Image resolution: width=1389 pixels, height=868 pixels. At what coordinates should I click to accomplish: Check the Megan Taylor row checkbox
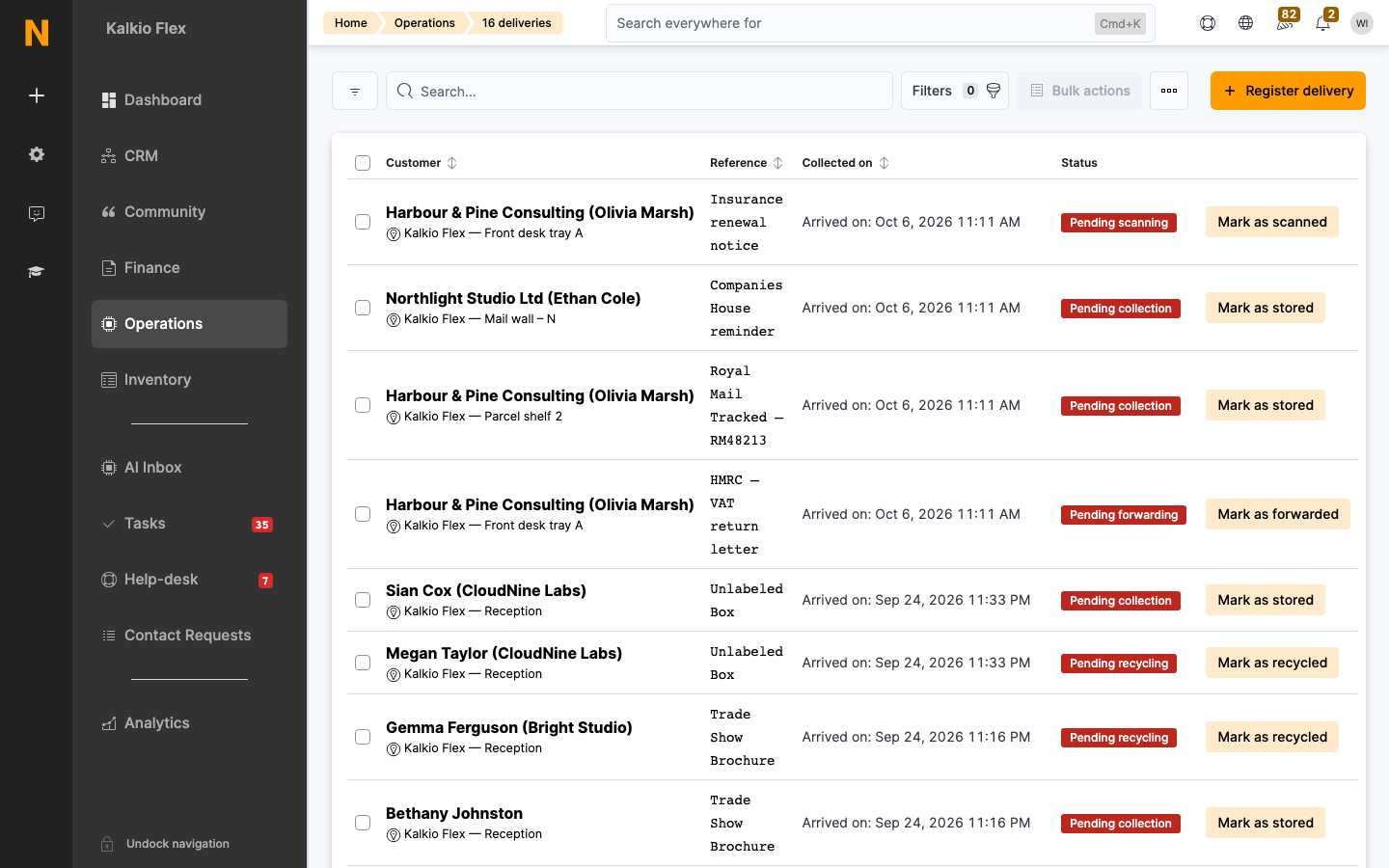coord(363,663)
